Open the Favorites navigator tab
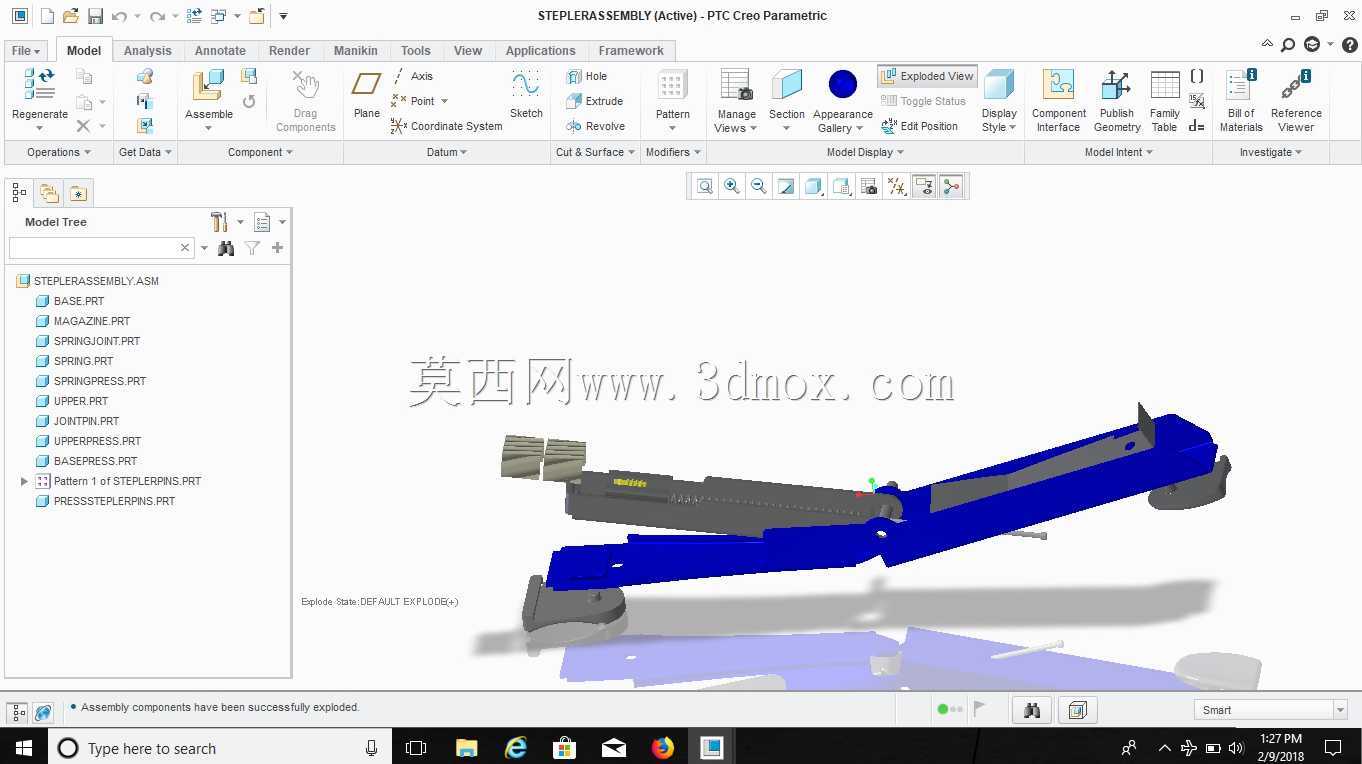This screenshot has width=1362, height=764. (78, 194)
